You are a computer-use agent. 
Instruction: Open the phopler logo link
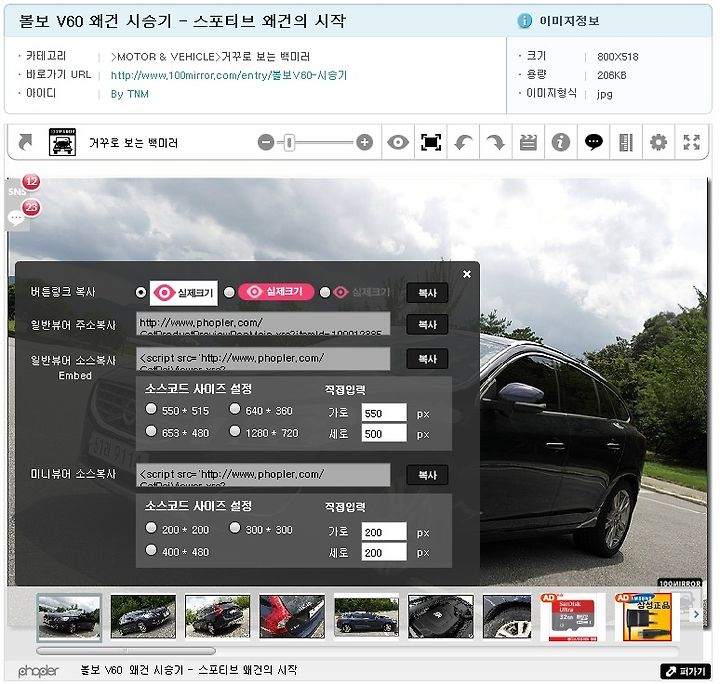tap(38, 671)
